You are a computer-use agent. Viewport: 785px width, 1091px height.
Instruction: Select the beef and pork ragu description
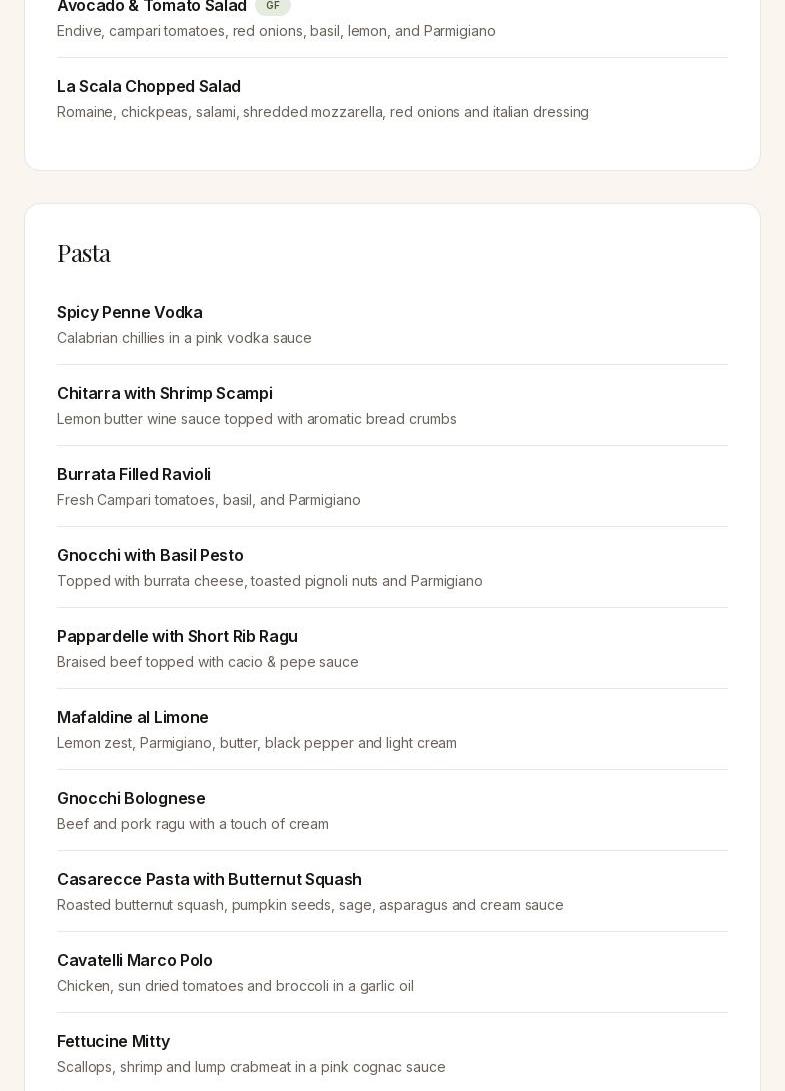click(193, 824)
